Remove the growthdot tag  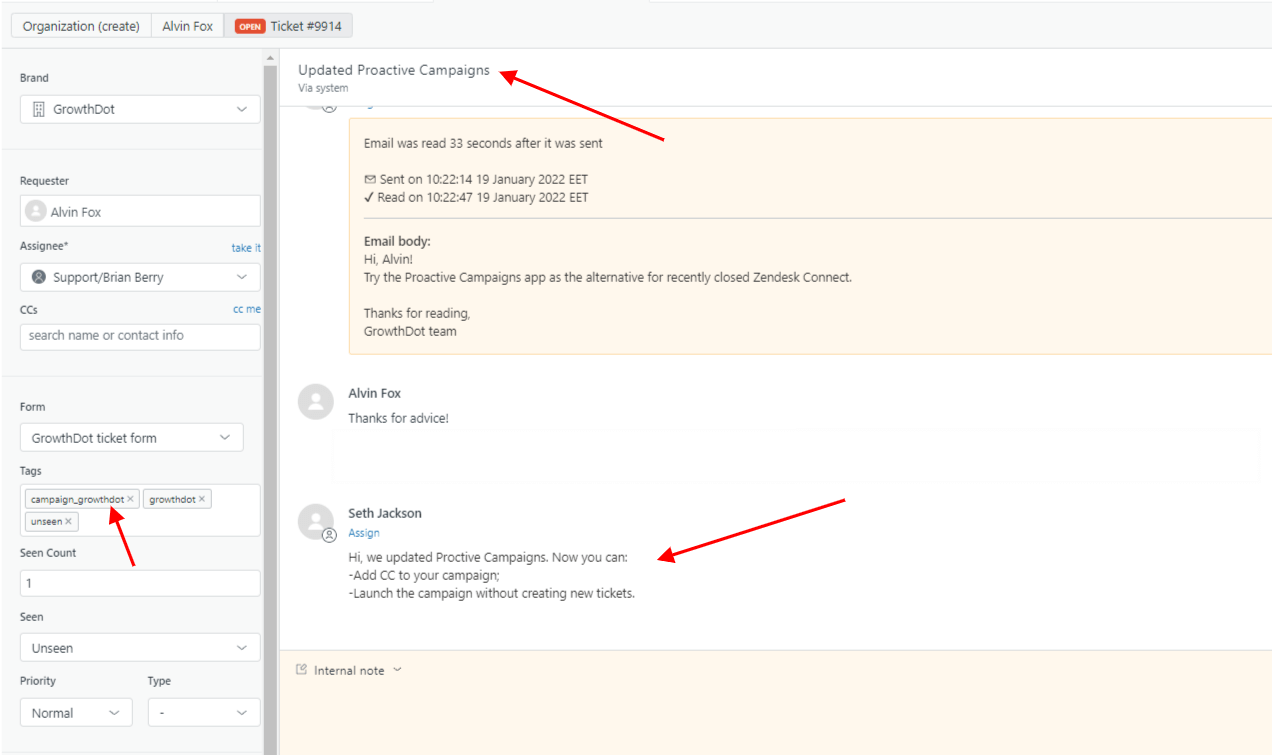pos(202,499)
